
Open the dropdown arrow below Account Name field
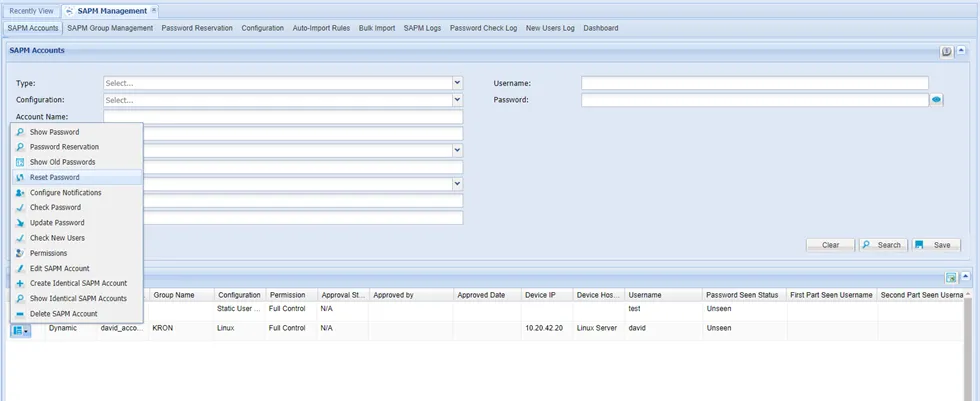[458, 151]
